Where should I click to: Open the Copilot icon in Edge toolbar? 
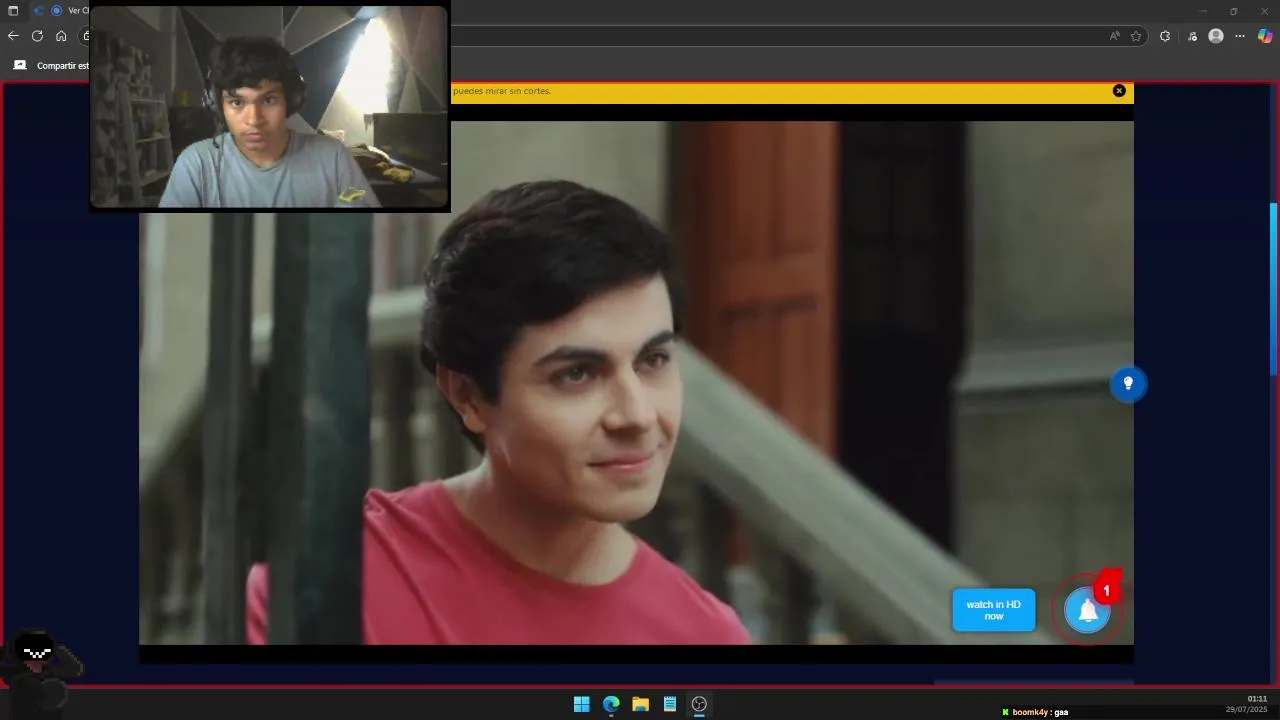[1265, 36]
